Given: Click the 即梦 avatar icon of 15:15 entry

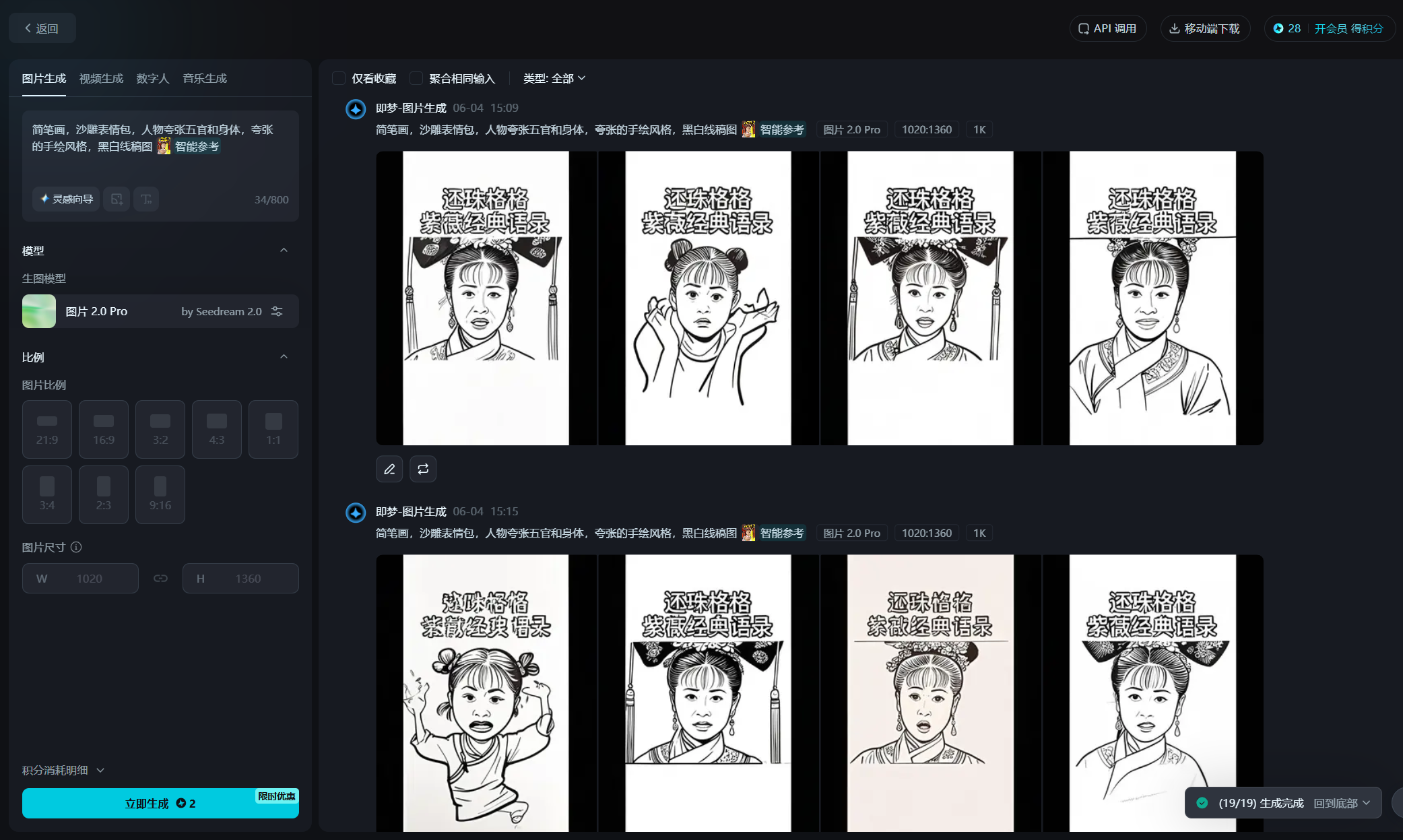Looking at the screenshot, I should tap(356, 513).
